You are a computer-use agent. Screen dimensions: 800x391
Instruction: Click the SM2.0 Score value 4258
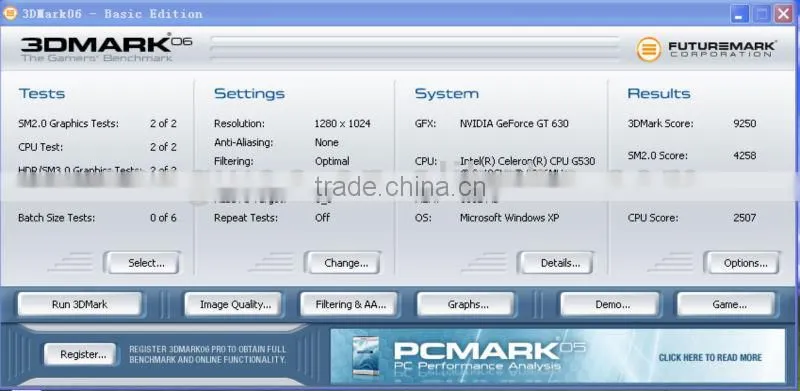click(744, 155)
